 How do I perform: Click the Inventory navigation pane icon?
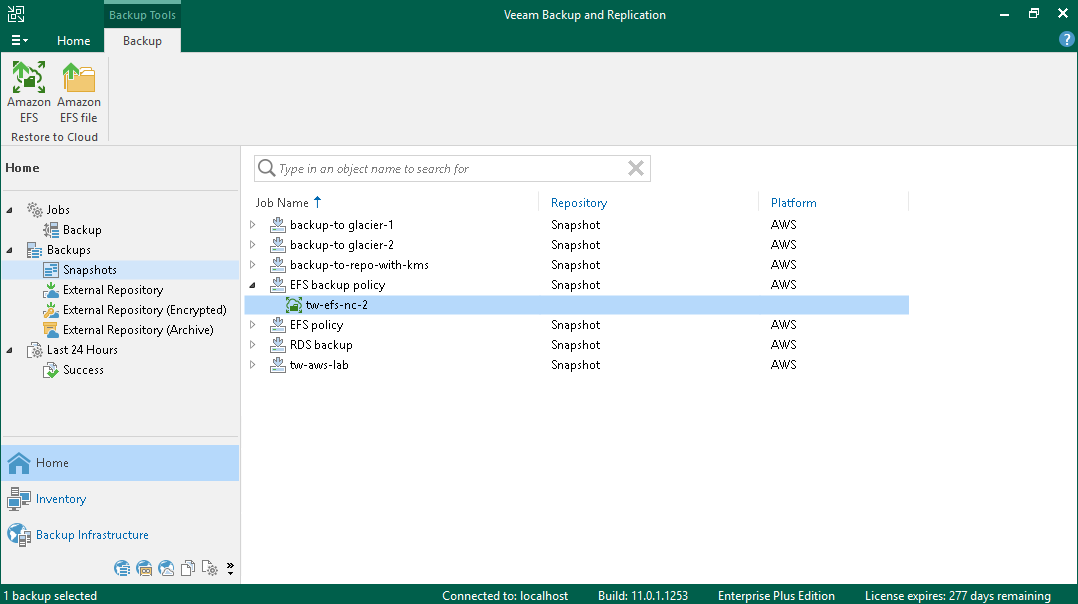point(19,499)
